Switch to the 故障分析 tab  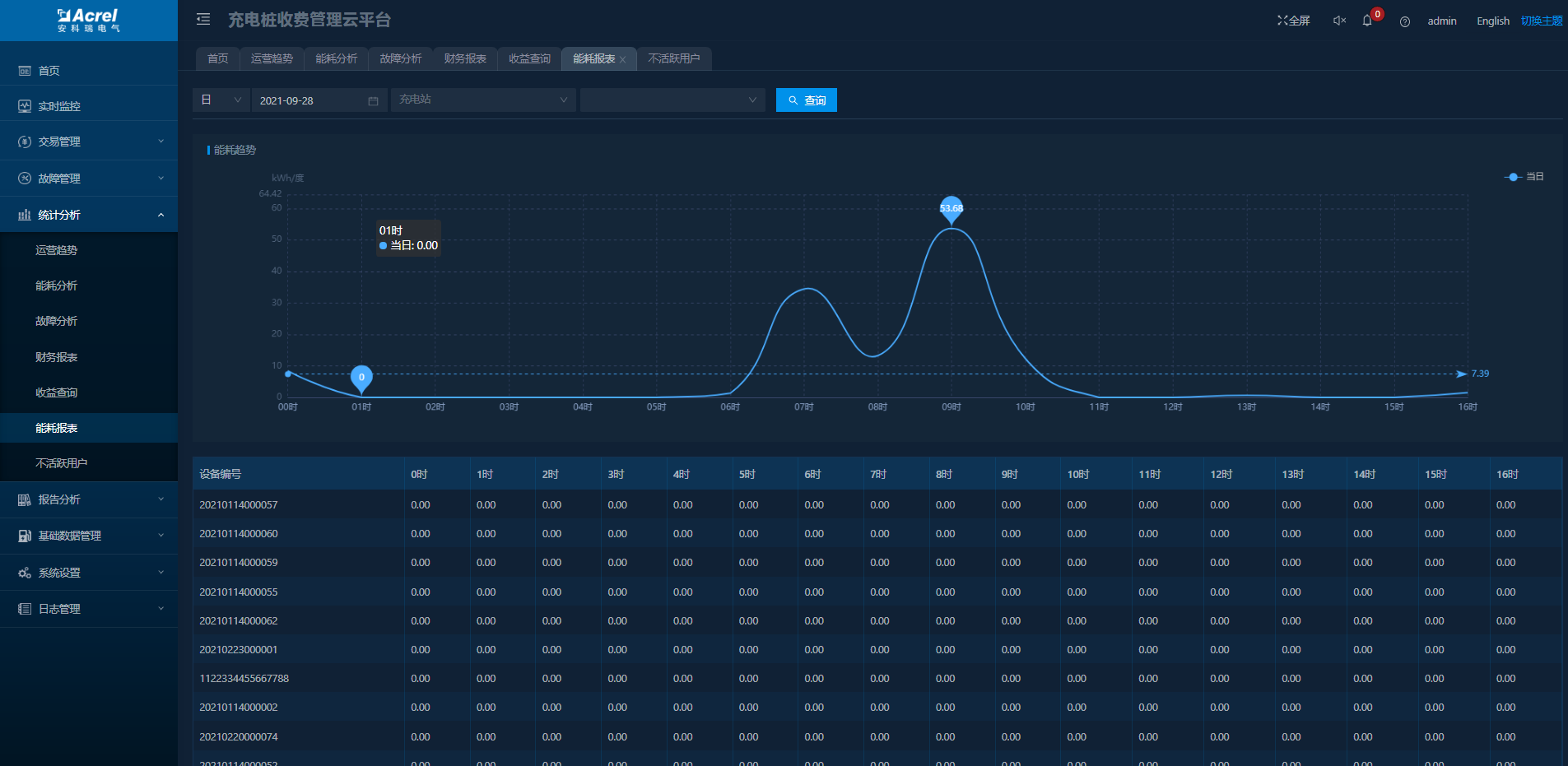coord(400,58)
